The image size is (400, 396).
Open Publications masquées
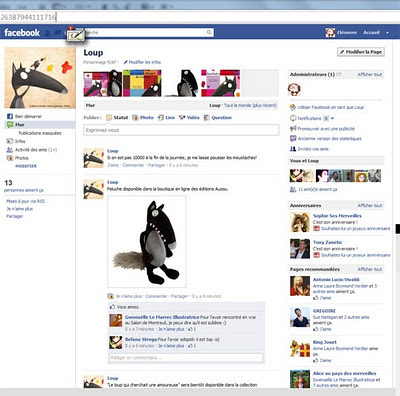coord(40,133)
